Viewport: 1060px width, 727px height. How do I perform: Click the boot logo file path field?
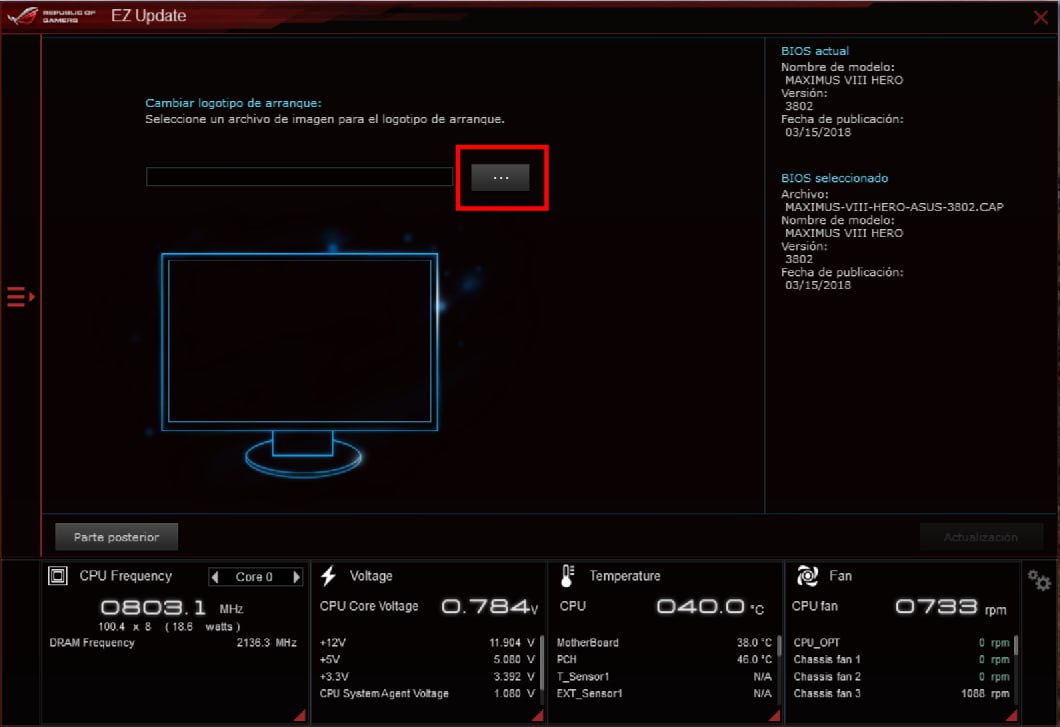299,177
